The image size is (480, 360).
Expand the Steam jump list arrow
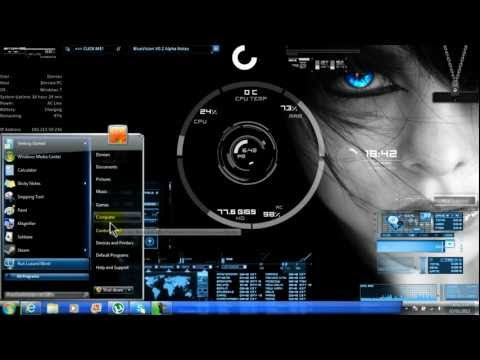(85, 250)
